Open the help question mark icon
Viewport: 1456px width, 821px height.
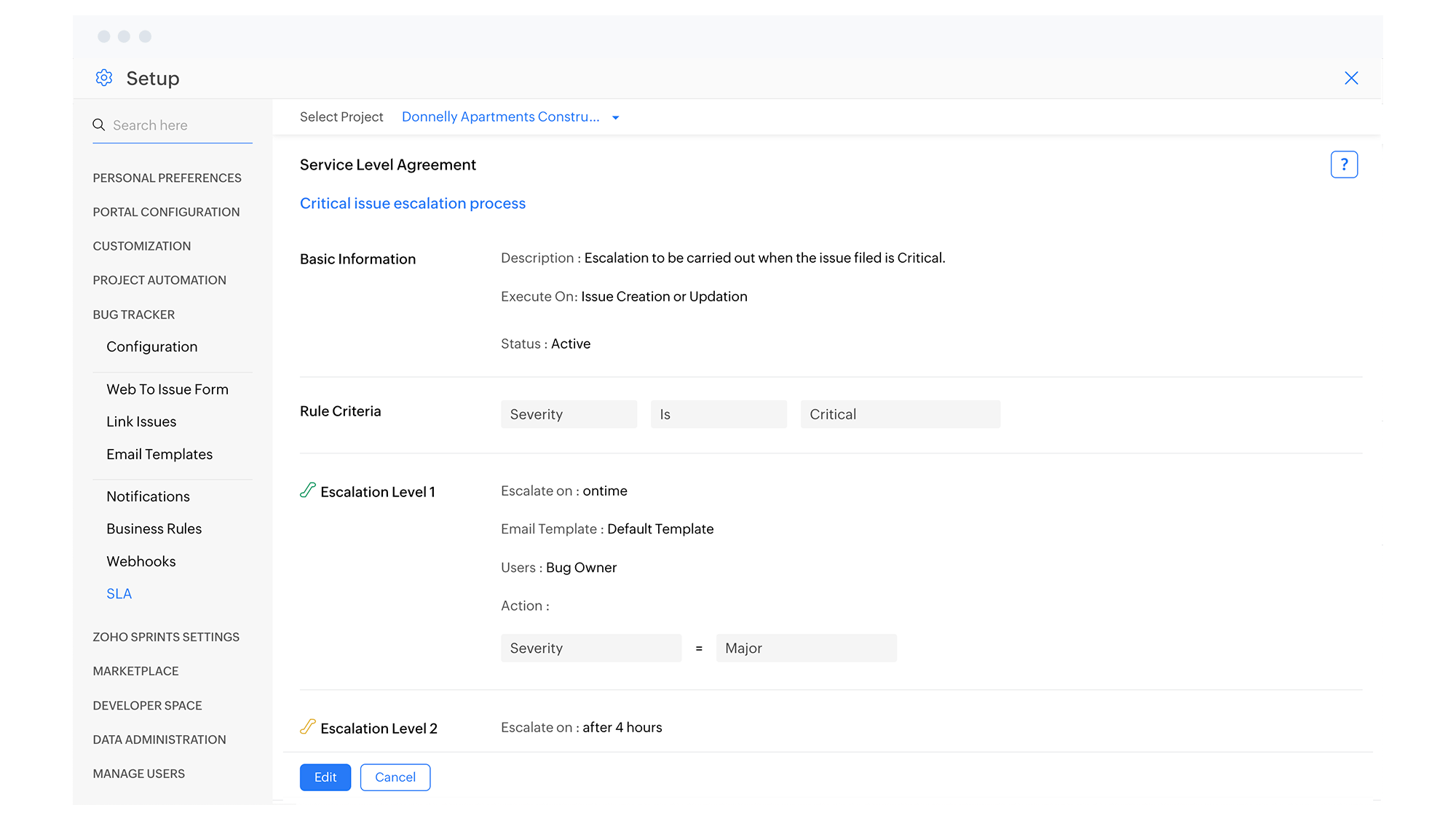1344,164
